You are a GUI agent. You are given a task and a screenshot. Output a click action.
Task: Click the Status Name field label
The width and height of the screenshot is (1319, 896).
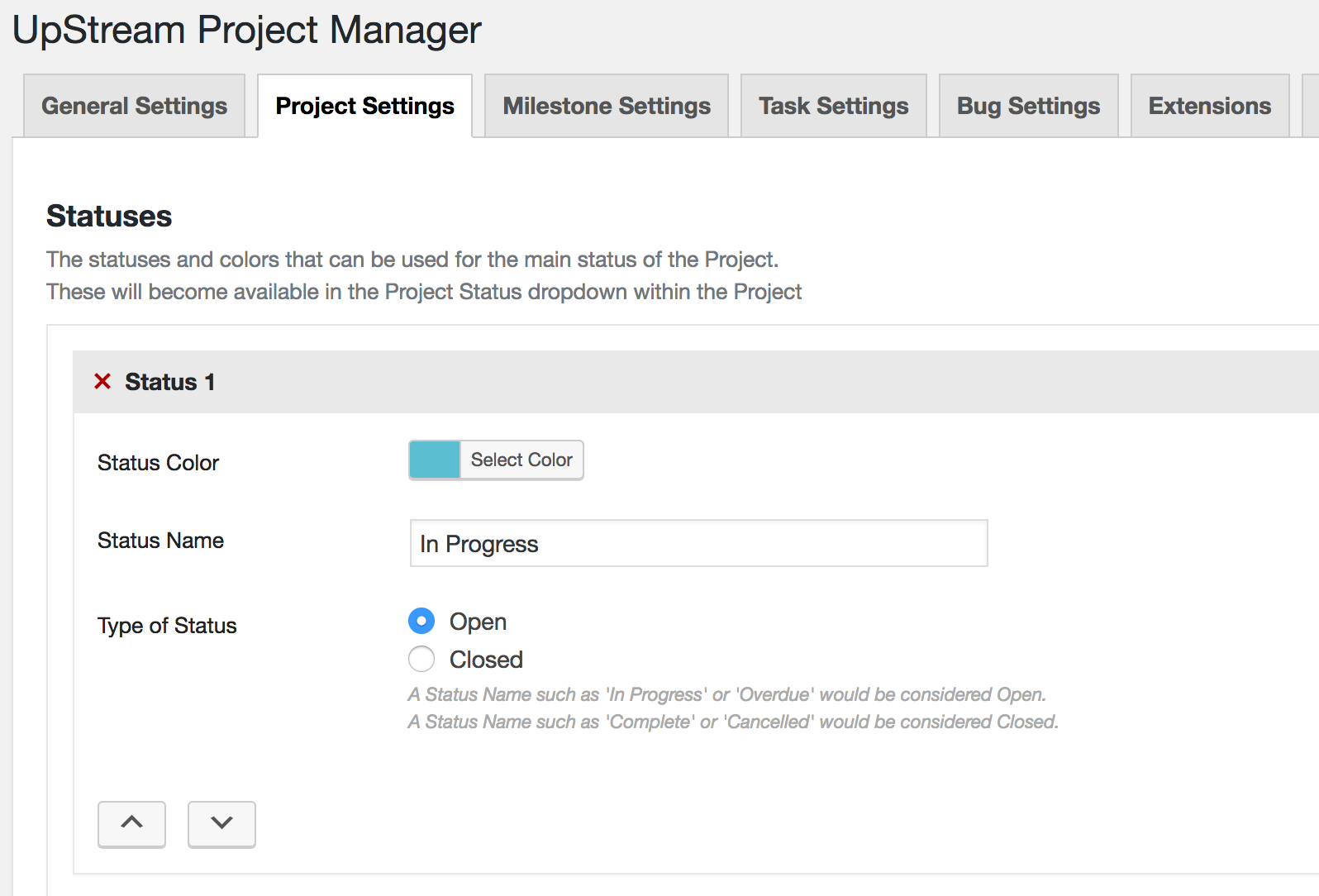pos(160,541)
